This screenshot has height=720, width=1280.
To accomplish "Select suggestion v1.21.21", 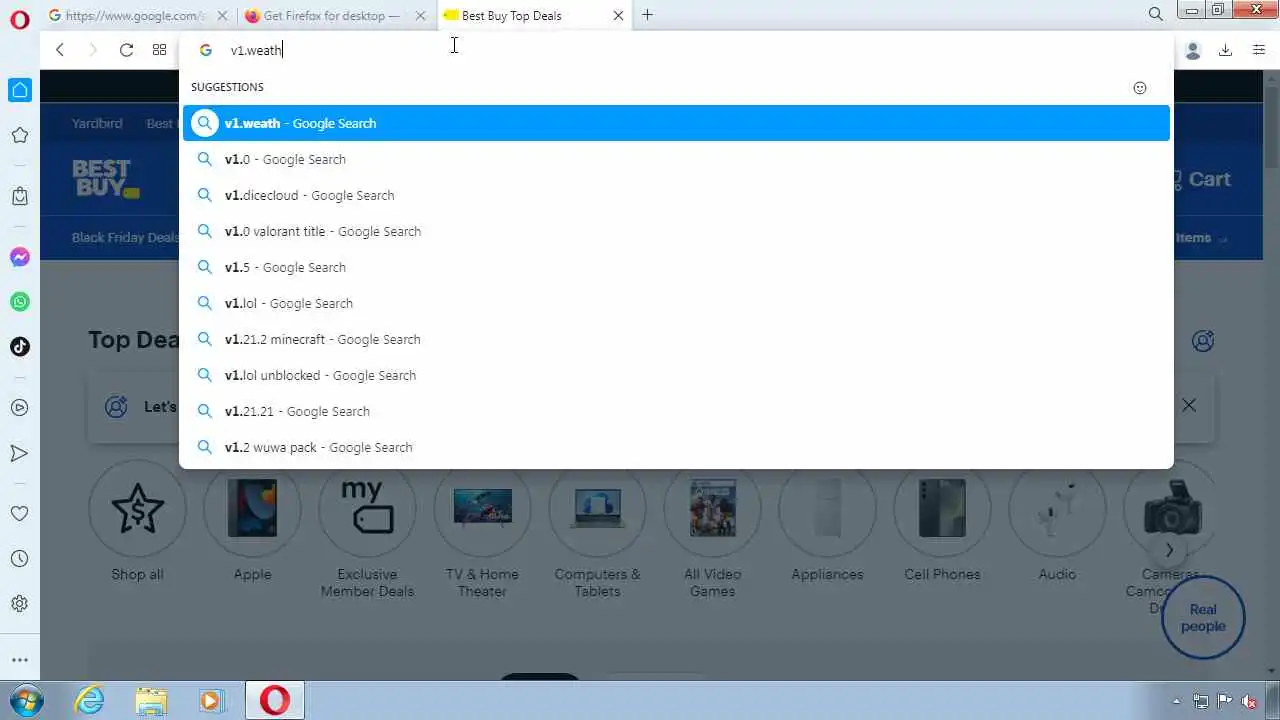I will pos(676,411).
